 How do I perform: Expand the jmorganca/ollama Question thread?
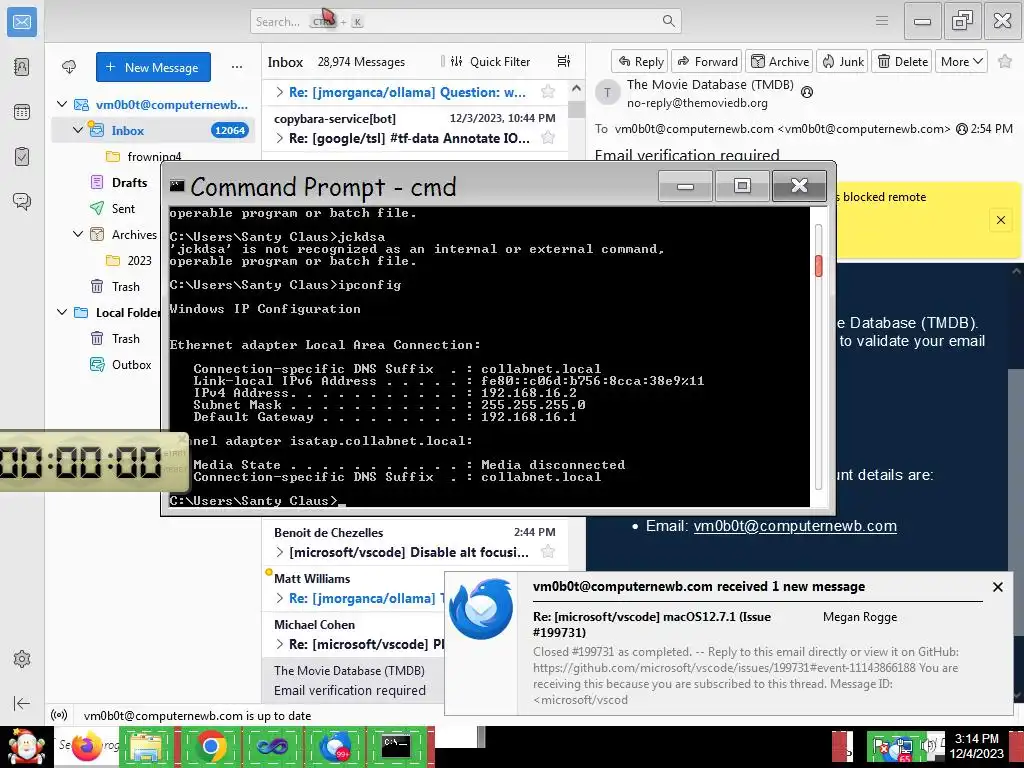pyautogui.click(x=280, y=92)
